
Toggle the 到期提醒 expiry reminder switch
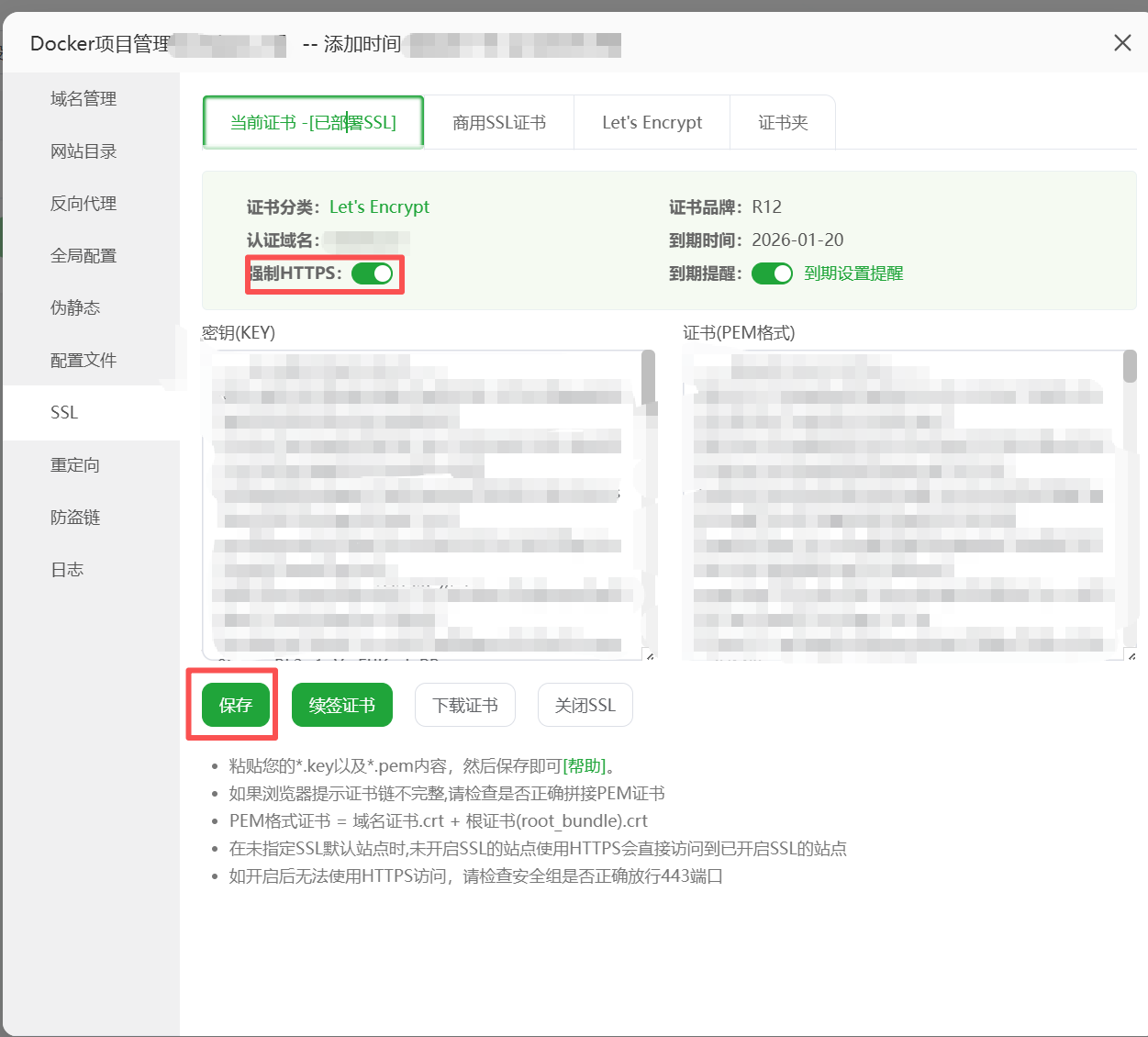click(x=772, y=273)
